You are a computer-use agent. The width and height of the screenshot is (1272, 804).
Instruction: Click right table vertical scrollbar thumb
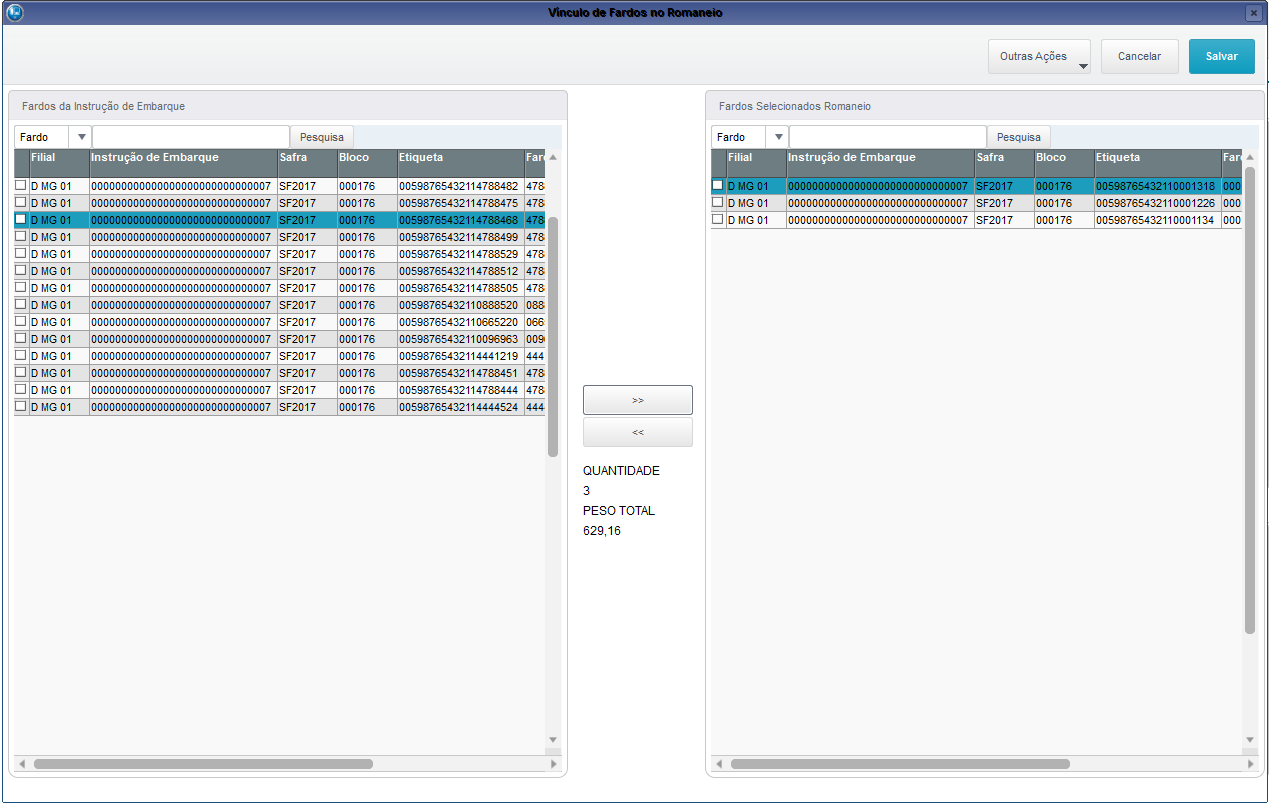pyautogui.click(x=1250, y=400)
